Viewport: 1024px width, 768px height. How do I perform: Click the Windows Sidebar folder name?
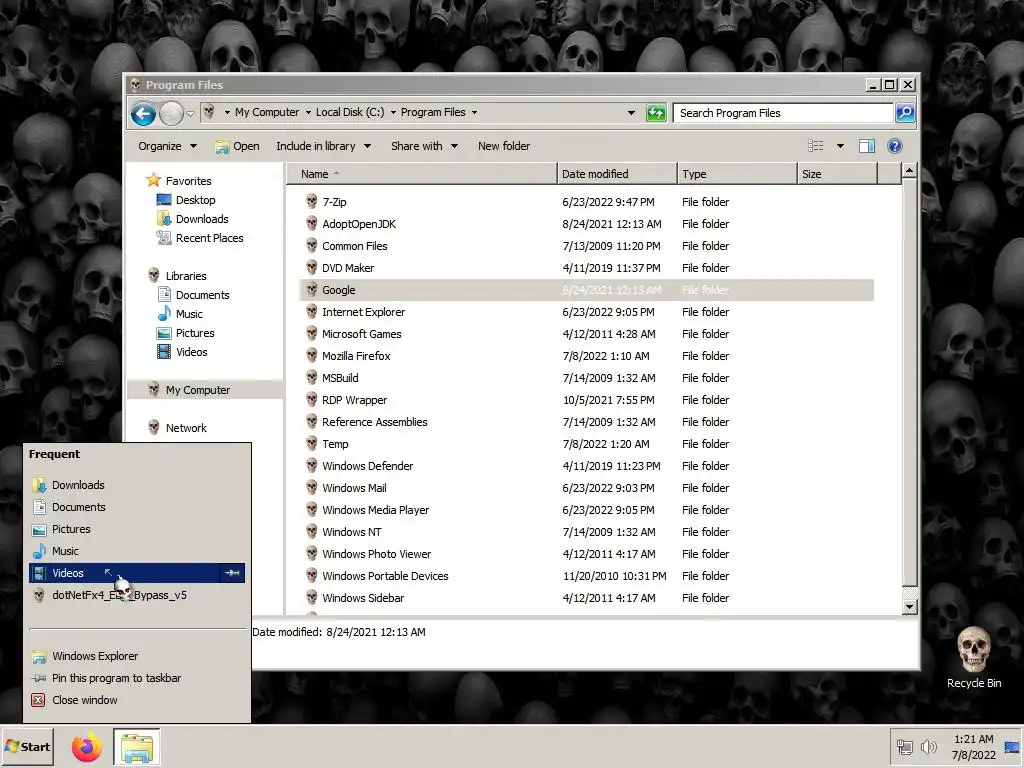[x=362, y=598]
